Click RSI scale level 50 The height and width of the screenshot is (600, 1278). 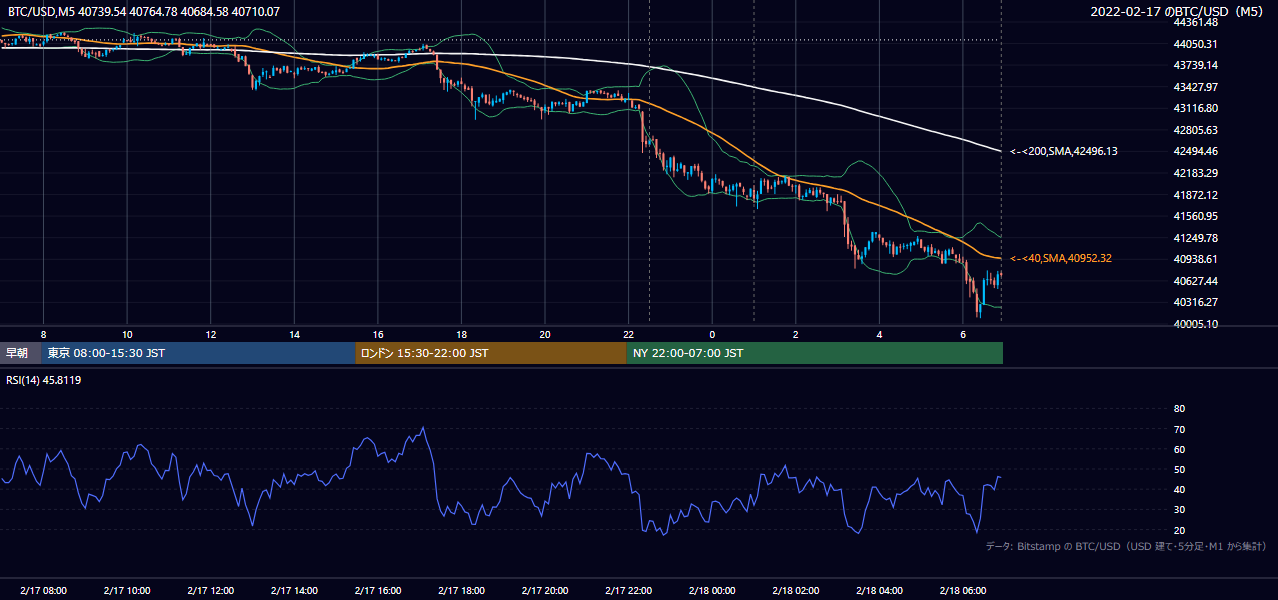point(1179,469)
